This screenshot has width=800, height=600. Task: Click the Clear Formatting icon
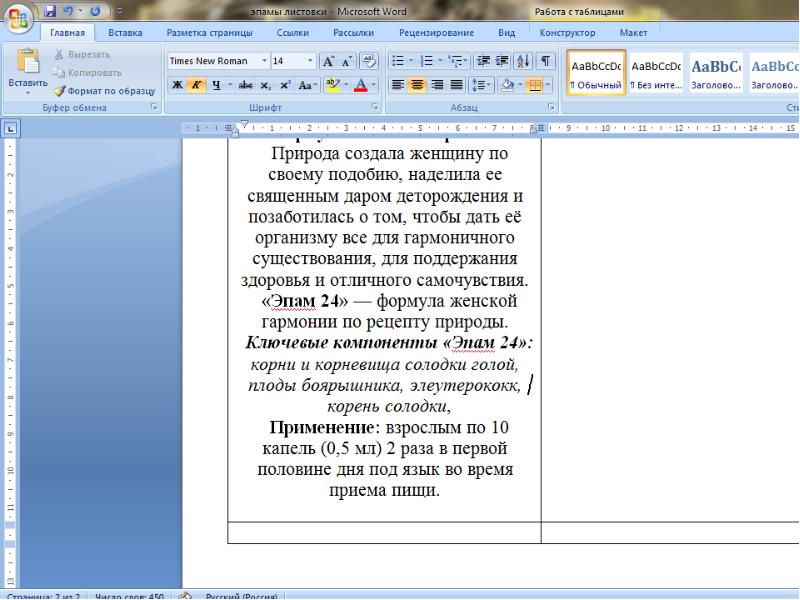tap(371, 61)
